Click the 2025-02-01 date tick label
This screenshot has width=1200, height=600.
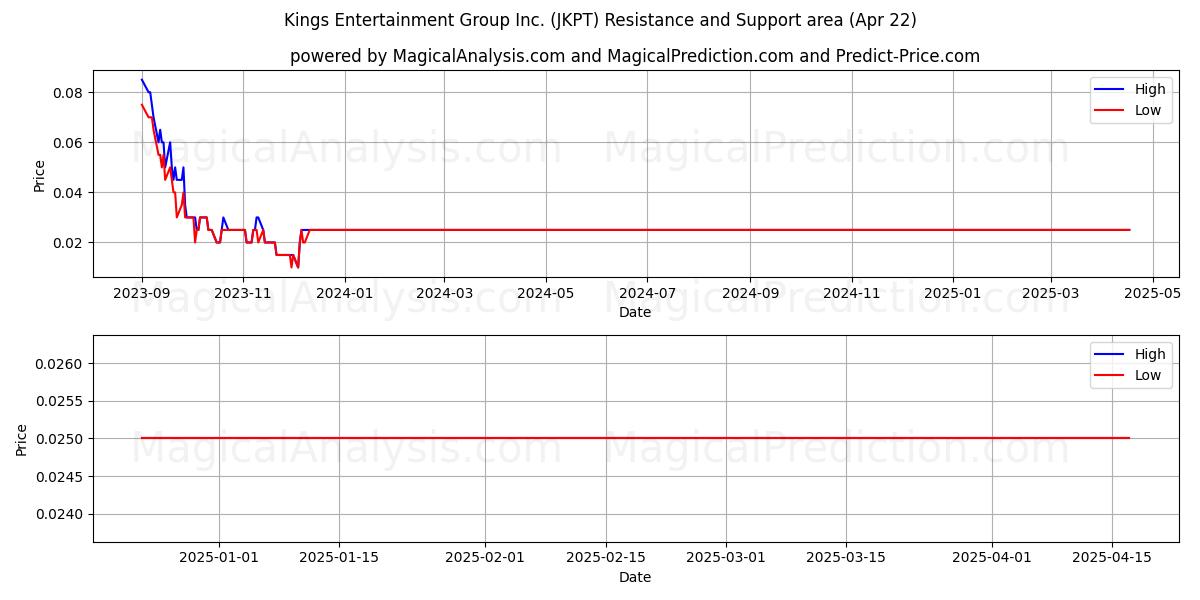tap(484, 558)
